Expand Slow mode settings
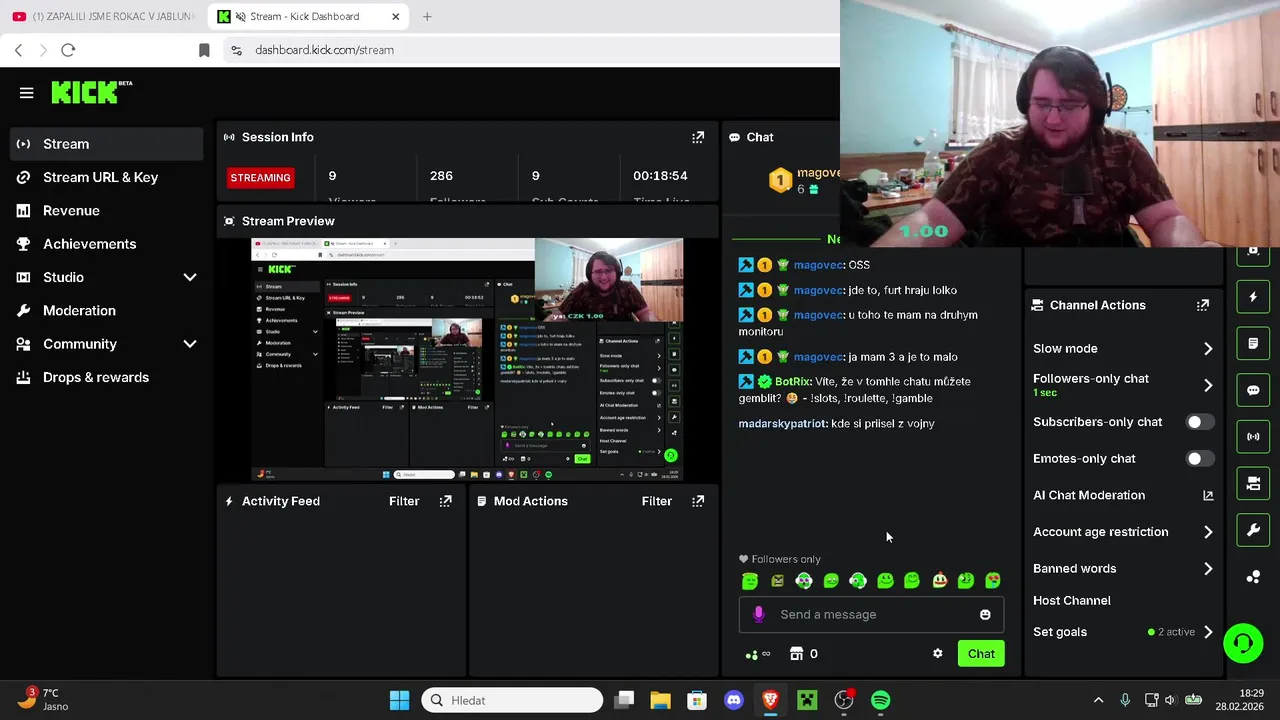The width and height of the screenshot is (1280, 720). pyautogui.click(x=1208, y=349)
